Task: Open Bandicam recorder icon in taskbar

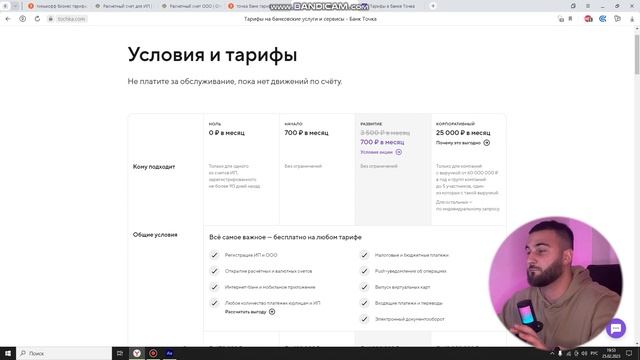Action: point(153,353)
